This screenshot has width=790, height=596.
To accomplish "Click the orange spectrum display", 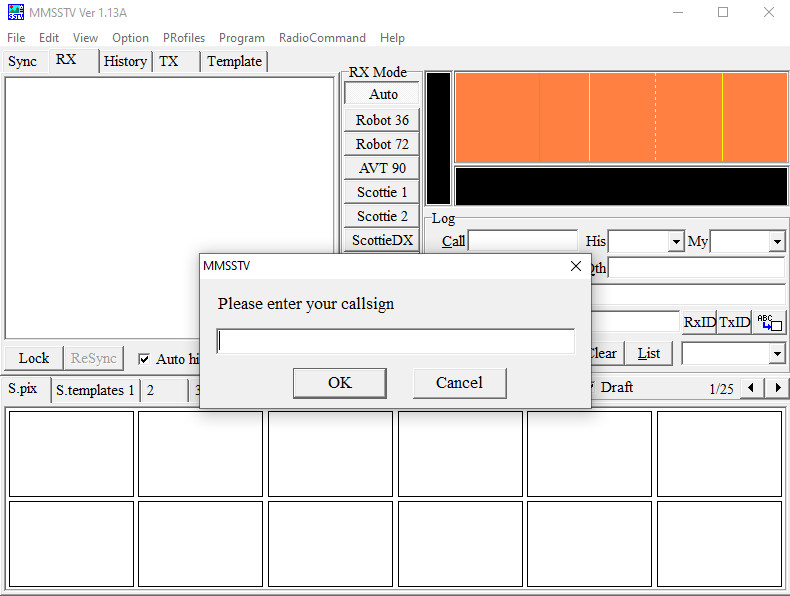I will pos(621,117).
